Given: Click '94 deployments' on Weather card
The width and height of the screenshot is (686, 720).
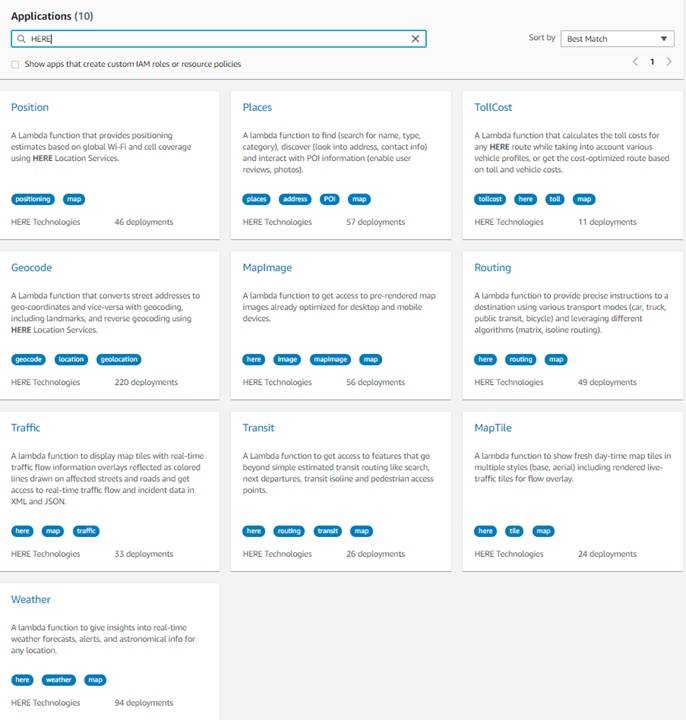Looking at the screenshot, I should click(144, 703).
